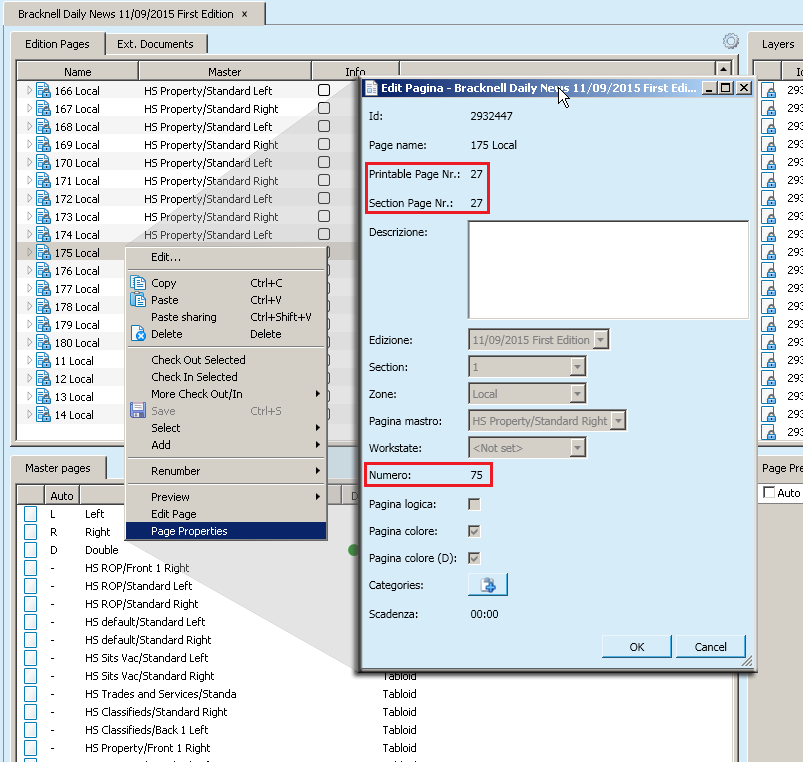This screenshot has height=762, width=803.
Task: Choose Edit Page in context menu
Action: coord(226,514)
